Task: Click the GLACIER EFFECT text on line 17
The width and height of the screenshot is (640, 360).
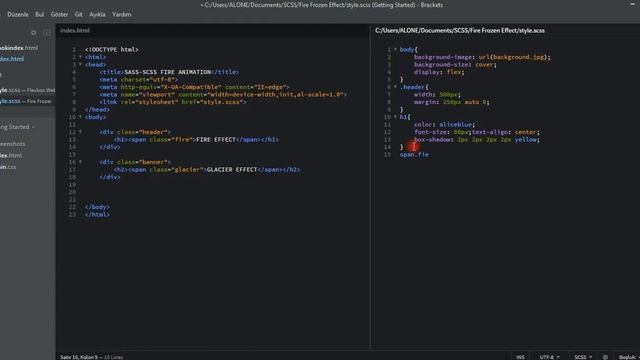Action: coord(232,169)
